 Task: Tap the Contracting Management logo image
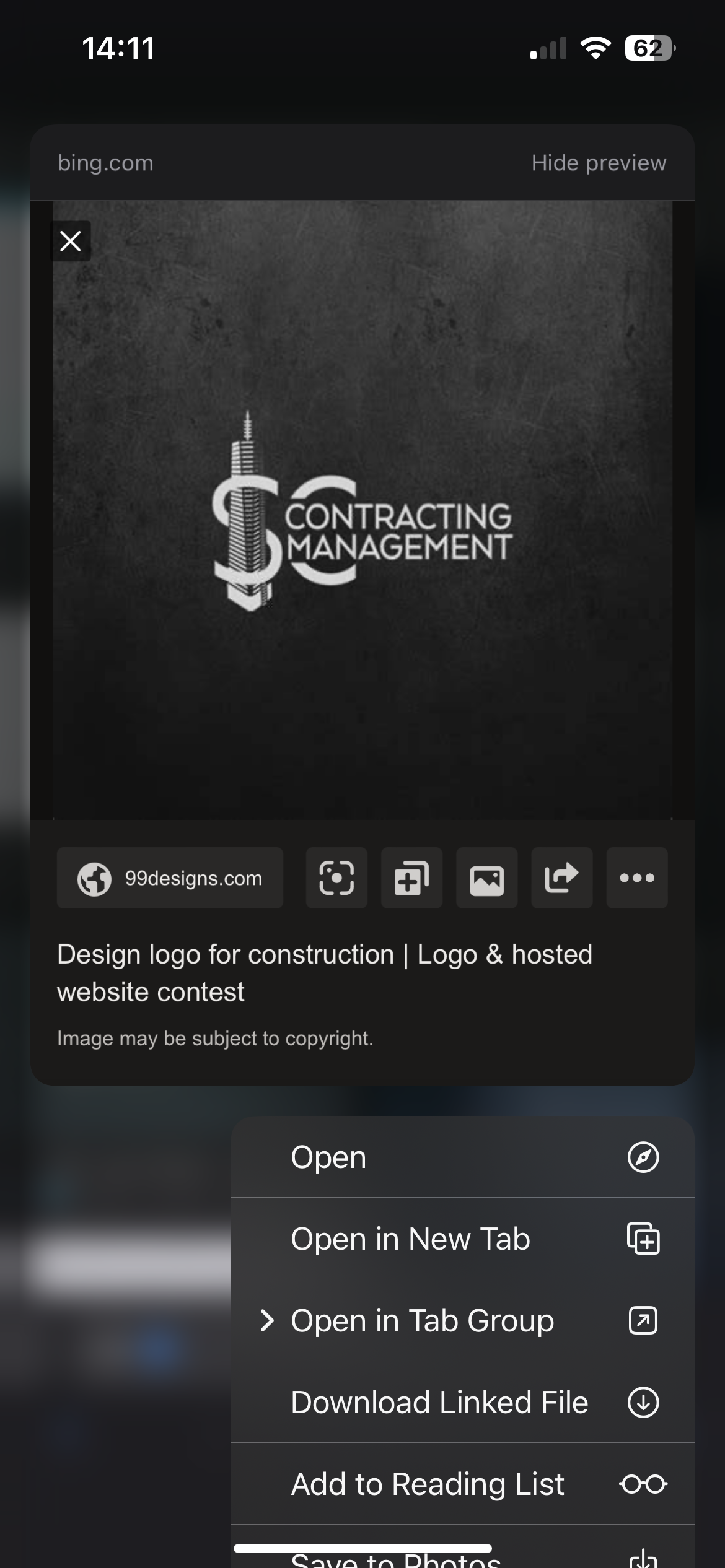[x=362, y=511]
